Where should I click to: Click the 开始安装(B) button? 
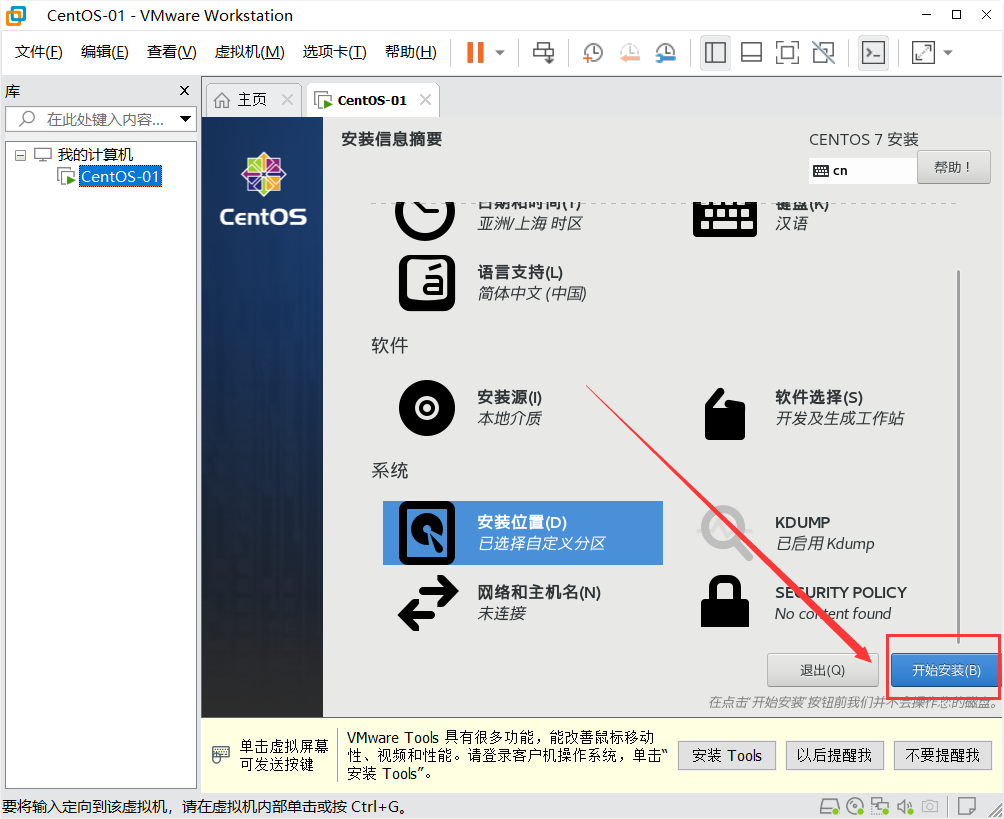pos(941,670)
